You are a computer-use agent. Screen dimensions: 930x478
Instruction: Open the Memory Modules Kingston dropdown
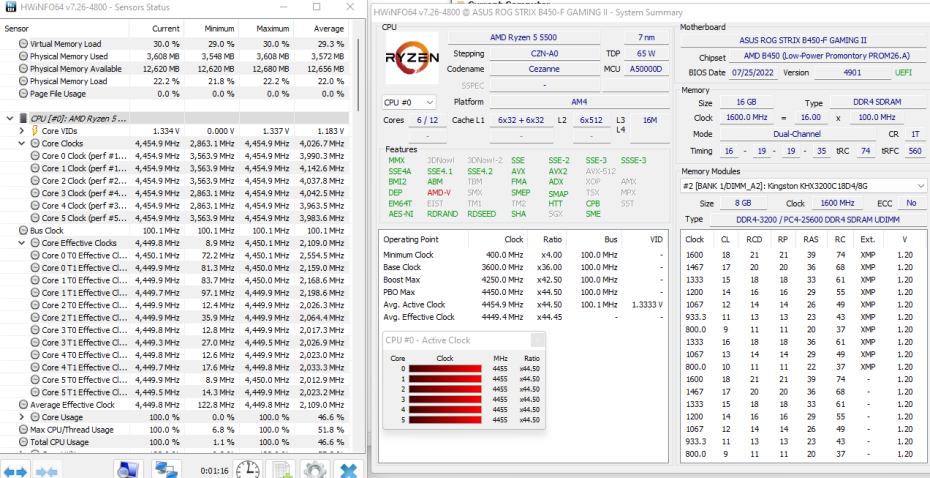tap(803, 186)
